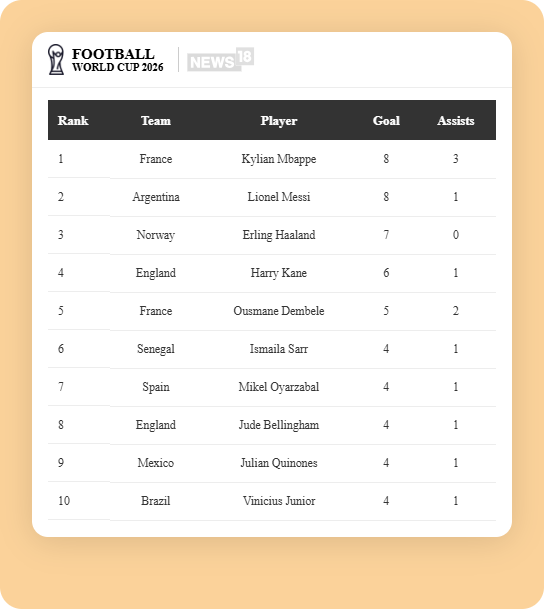Sort by the Player column header
The width and height of the screenshot is (544, 609).
[x=279, y=121]
